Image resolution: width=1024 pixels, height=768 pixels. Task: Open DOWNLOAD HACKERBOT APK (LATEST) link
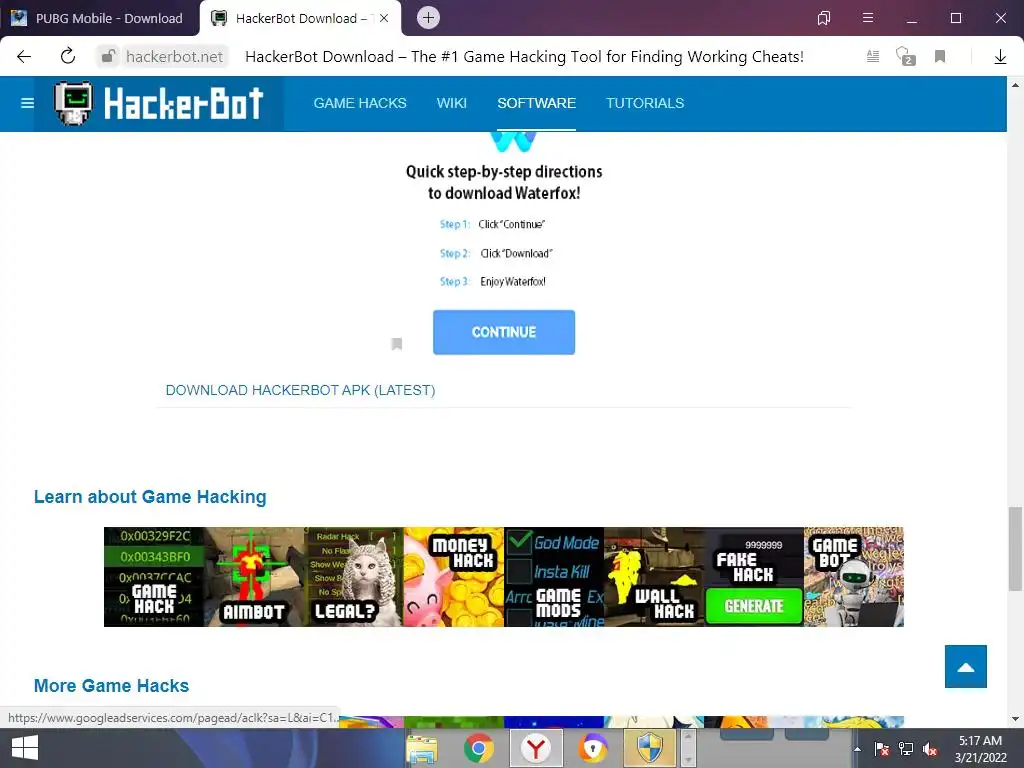pos(300,390)
